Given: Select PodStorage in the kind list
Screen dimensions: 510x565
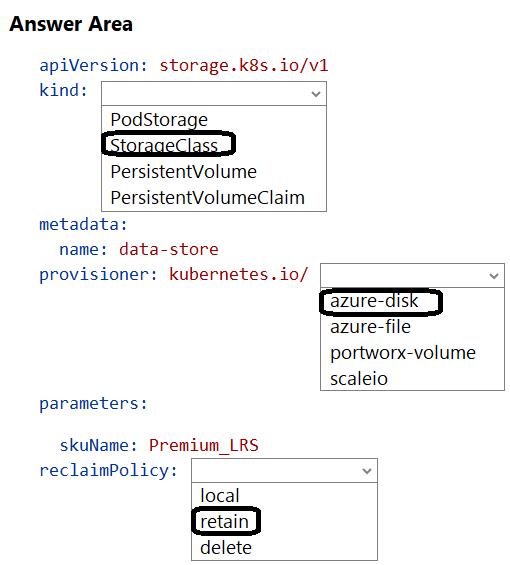Looking at the screenshot, I should (x=159, y=120).
